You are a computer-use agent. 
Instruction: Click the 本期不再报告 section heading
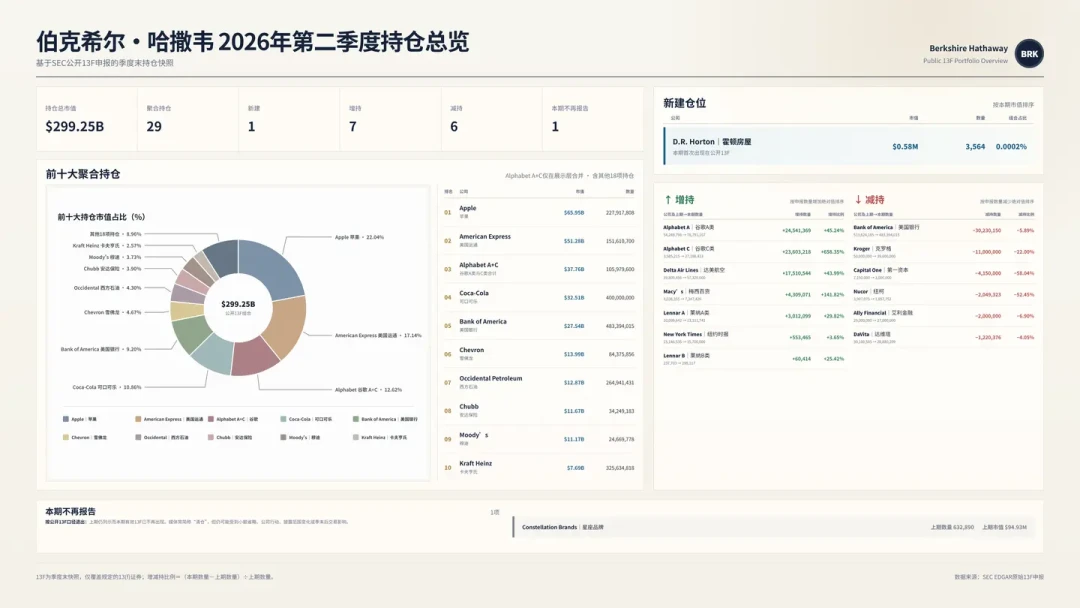[x=70, y=512]
